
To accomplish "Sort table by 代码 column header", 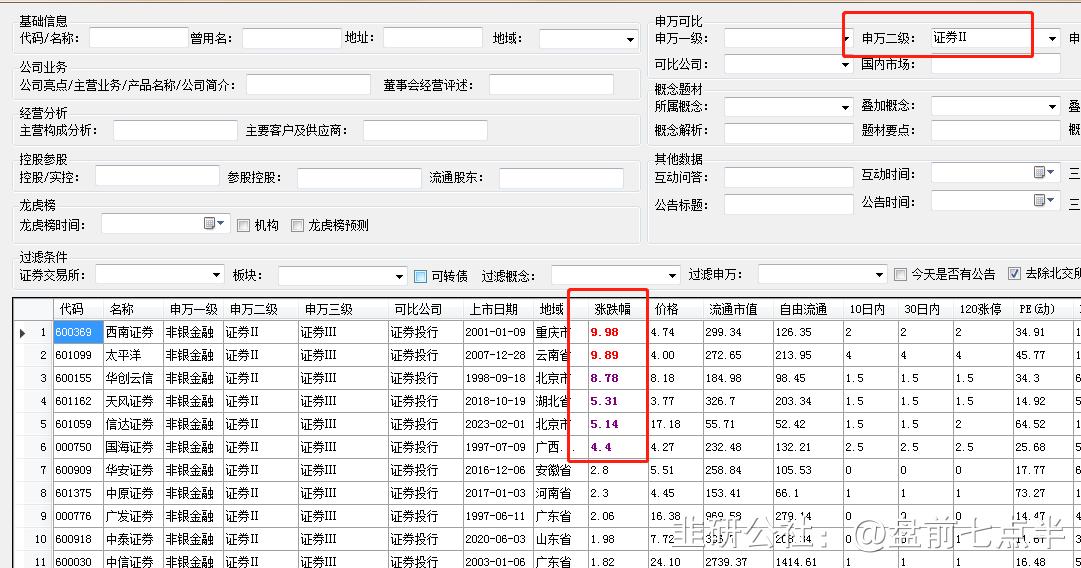I will (78, 310).
